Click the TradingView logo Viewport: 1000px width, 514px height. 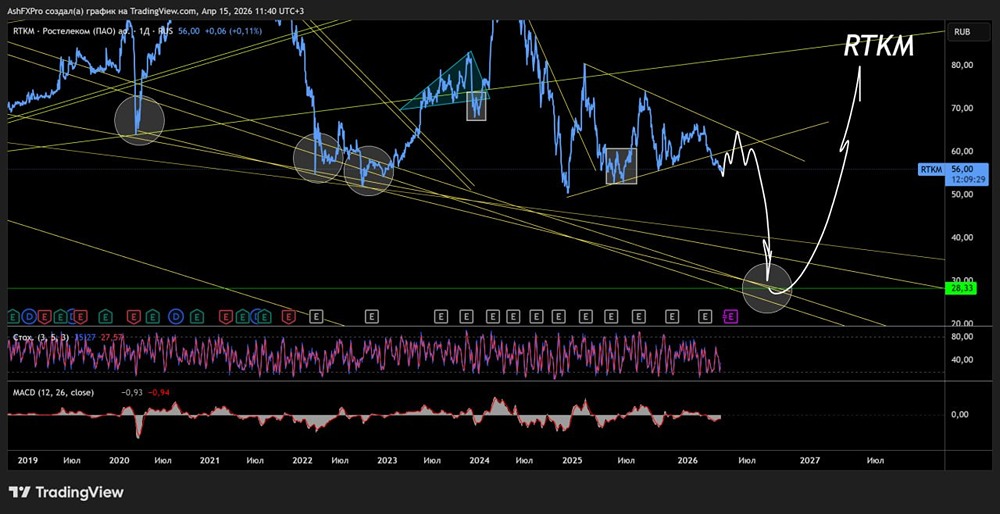coord(66,492)
